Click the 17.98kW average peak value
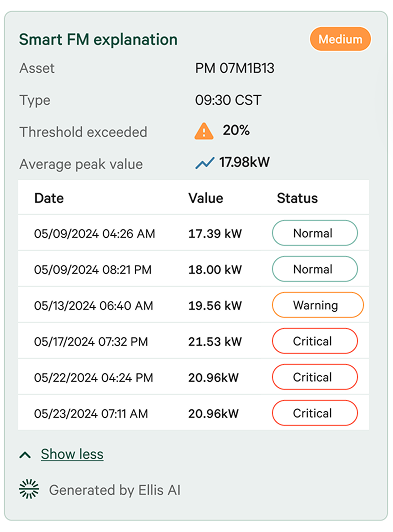The height and width of the screenshot is (532, 393). [x=244, y=162]
